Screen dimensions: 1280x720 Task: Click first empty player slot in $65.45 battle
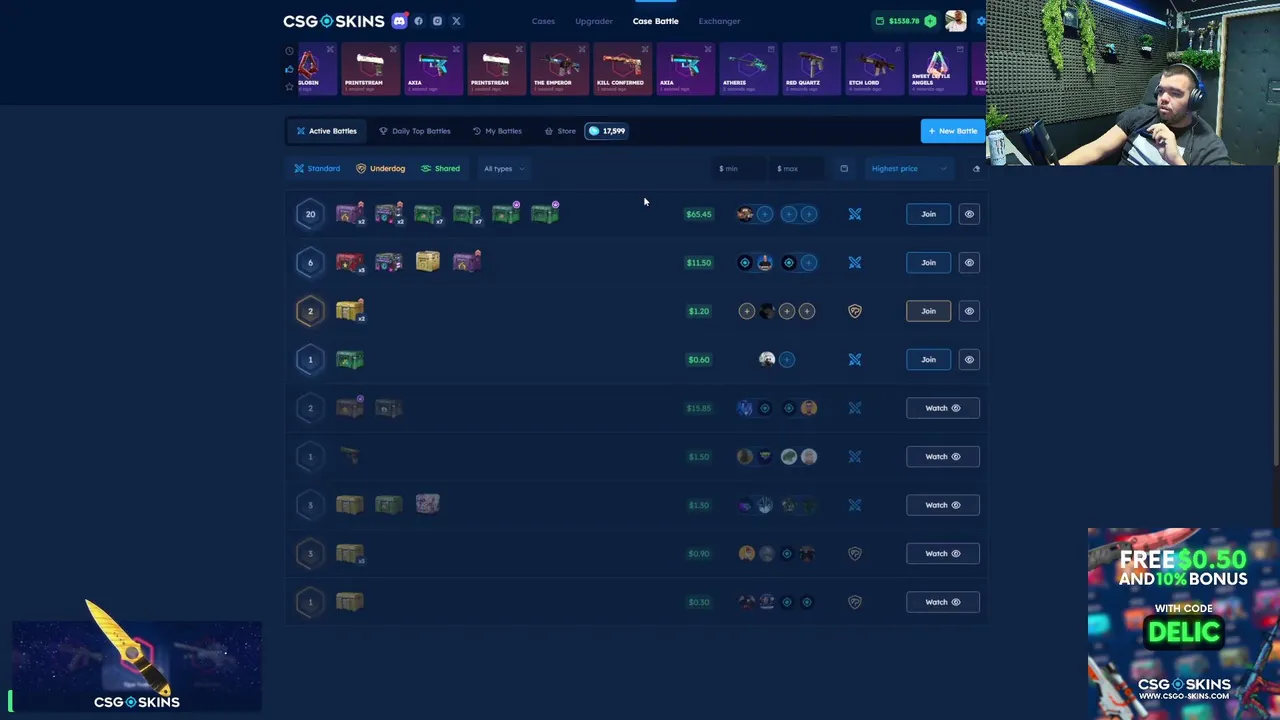[x=765, y=214]
